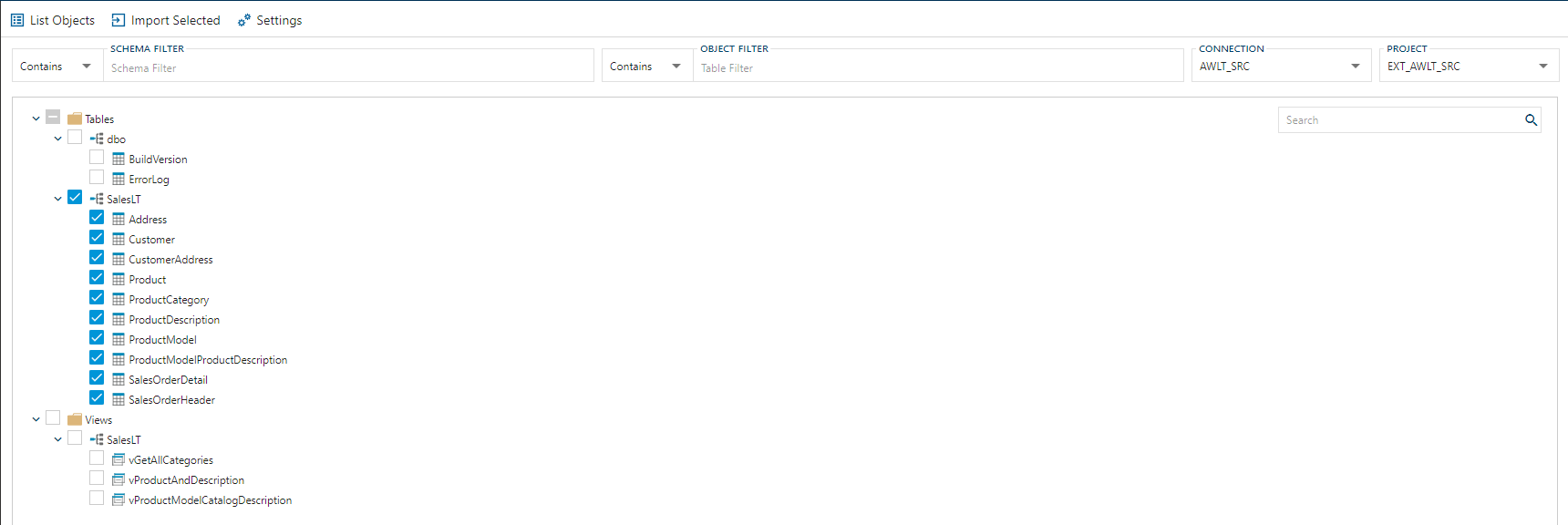The height and width of the screenshot is (525, 1568).
Task: Collapse the Views tree node
Action: click(36, 419)
